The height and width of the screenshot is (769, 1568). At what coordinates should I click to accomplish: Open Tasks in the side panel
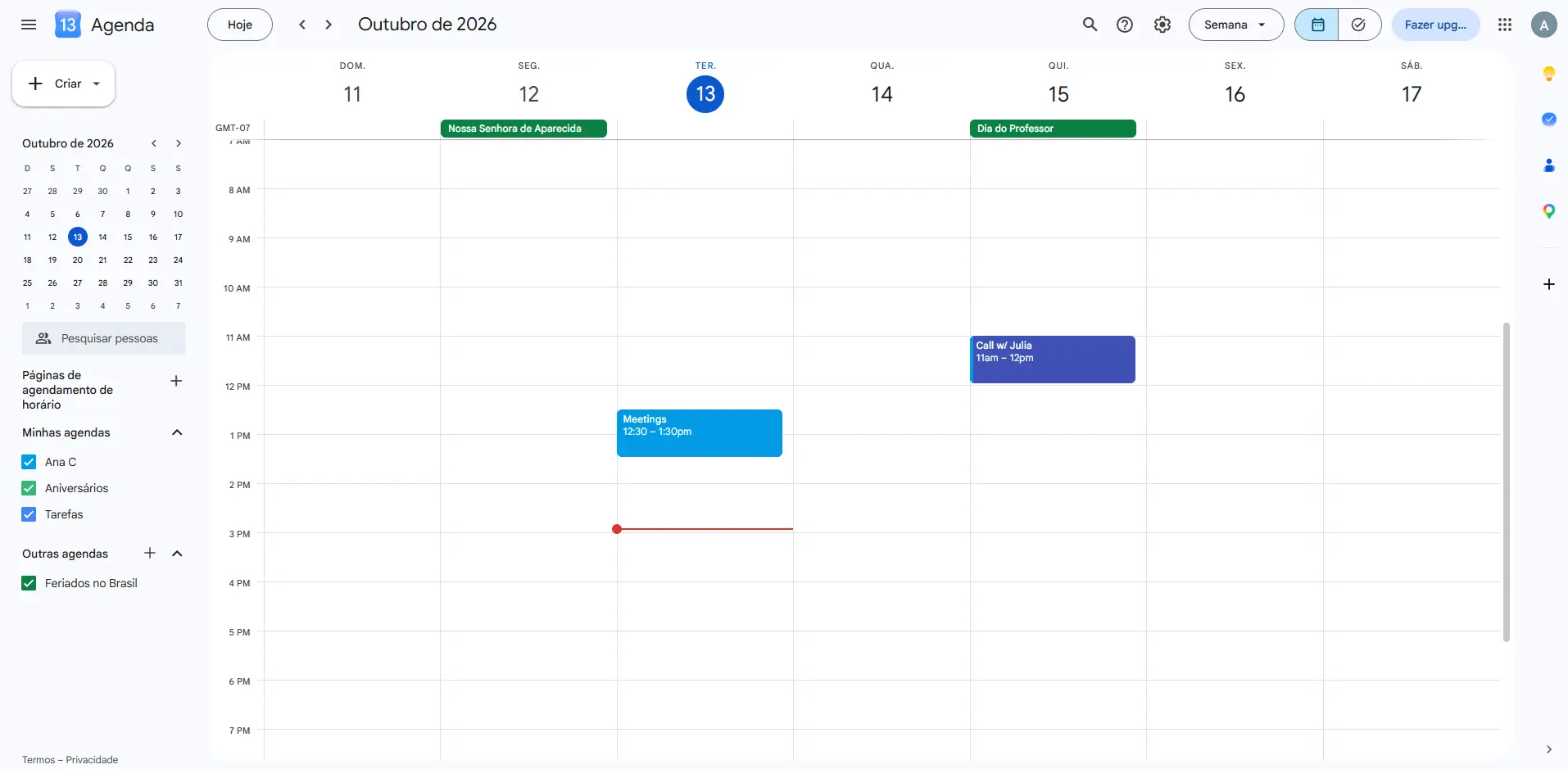click(x=1548, y=120)
